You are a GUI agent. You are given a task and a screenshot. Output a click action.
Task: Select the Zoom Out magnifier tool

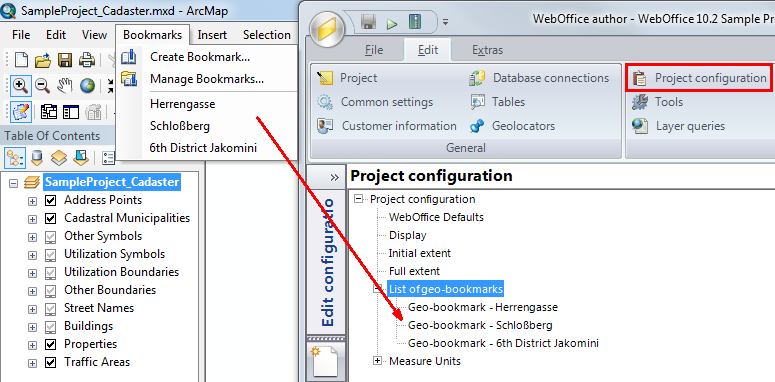coord(43,86)
